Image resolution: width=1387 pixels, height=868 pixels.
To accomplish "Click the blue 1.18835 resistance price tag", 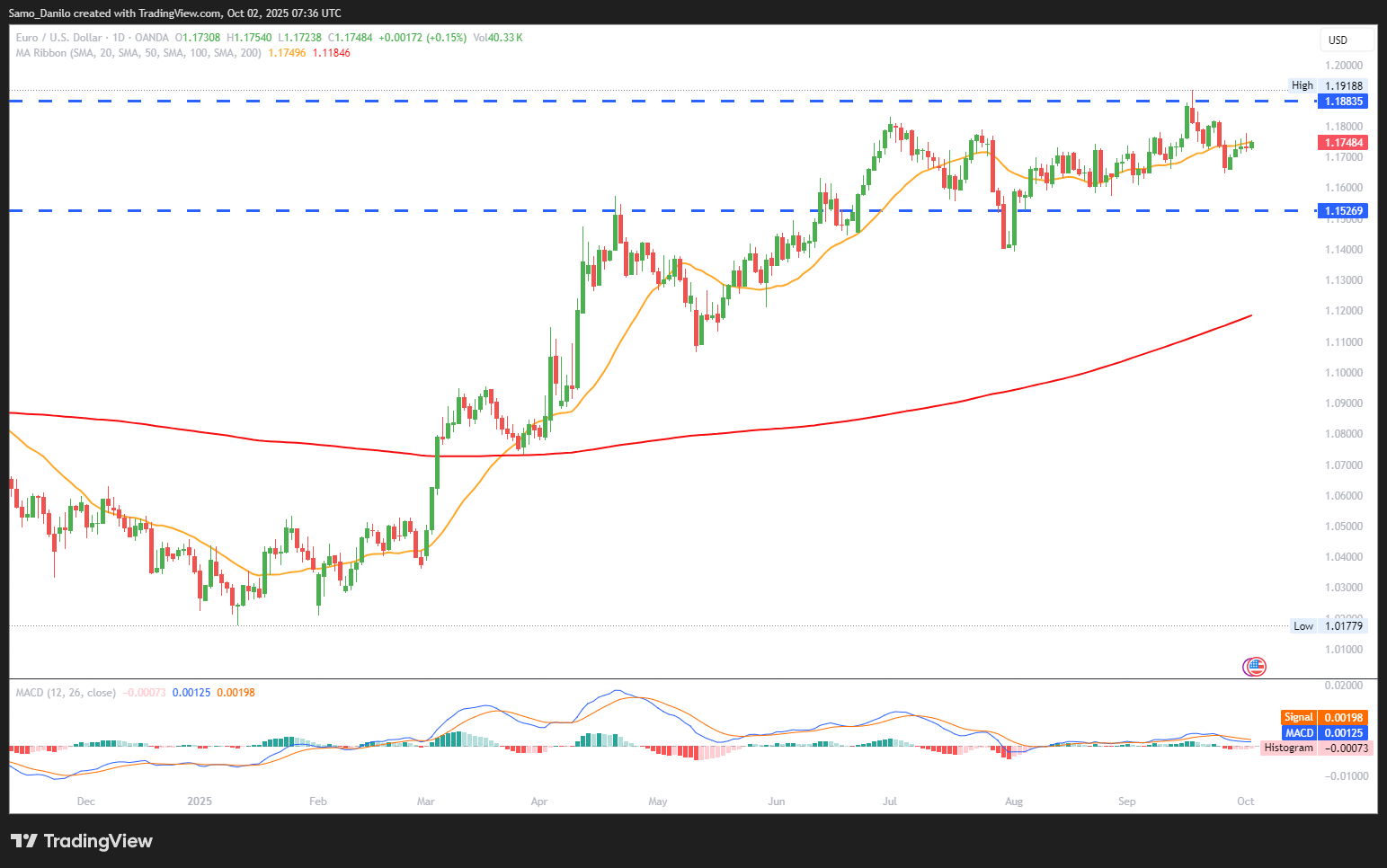I will 1343,102.
